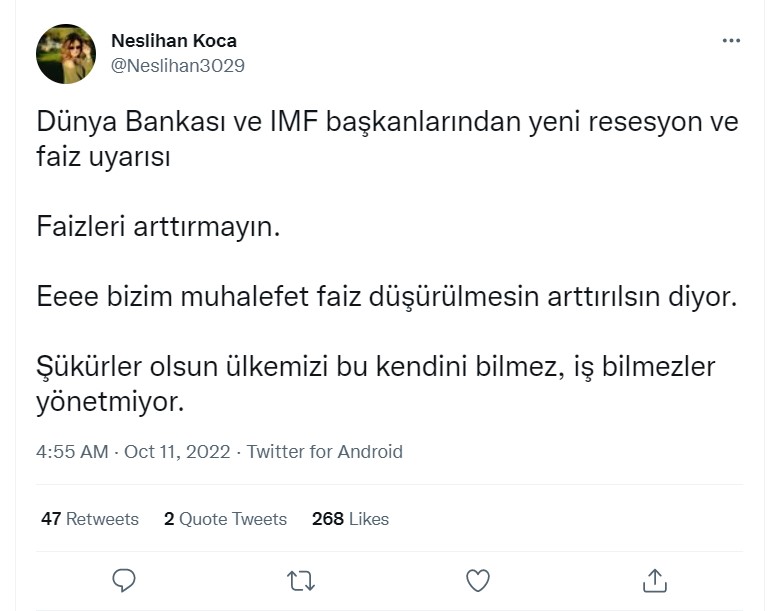This screenshot has height=611, width=775.
Task: View the 2 Quote Tweets
Action: (x=225, y=519)
